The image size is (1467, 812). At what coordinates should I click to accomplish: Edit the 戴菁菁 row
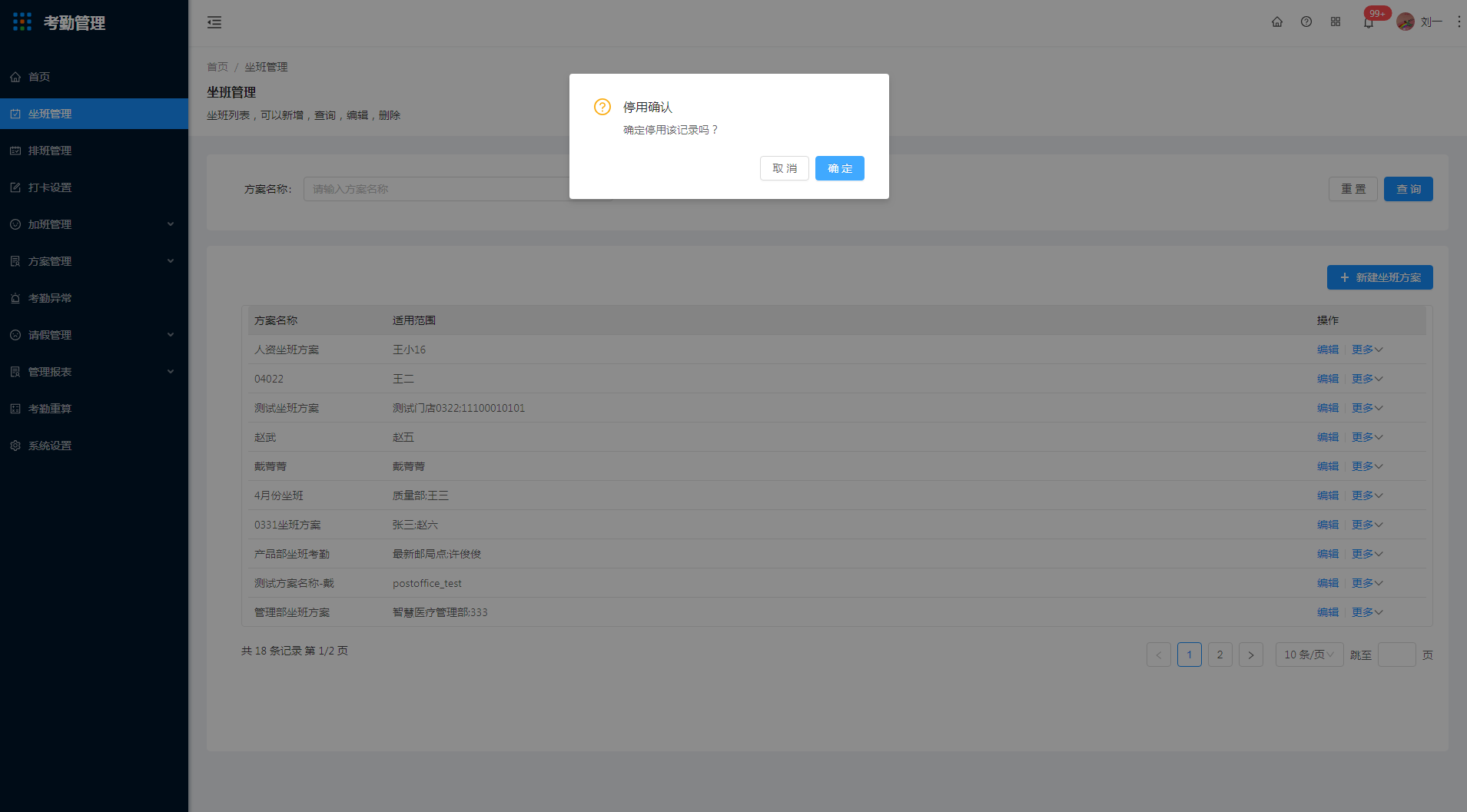1328,466
